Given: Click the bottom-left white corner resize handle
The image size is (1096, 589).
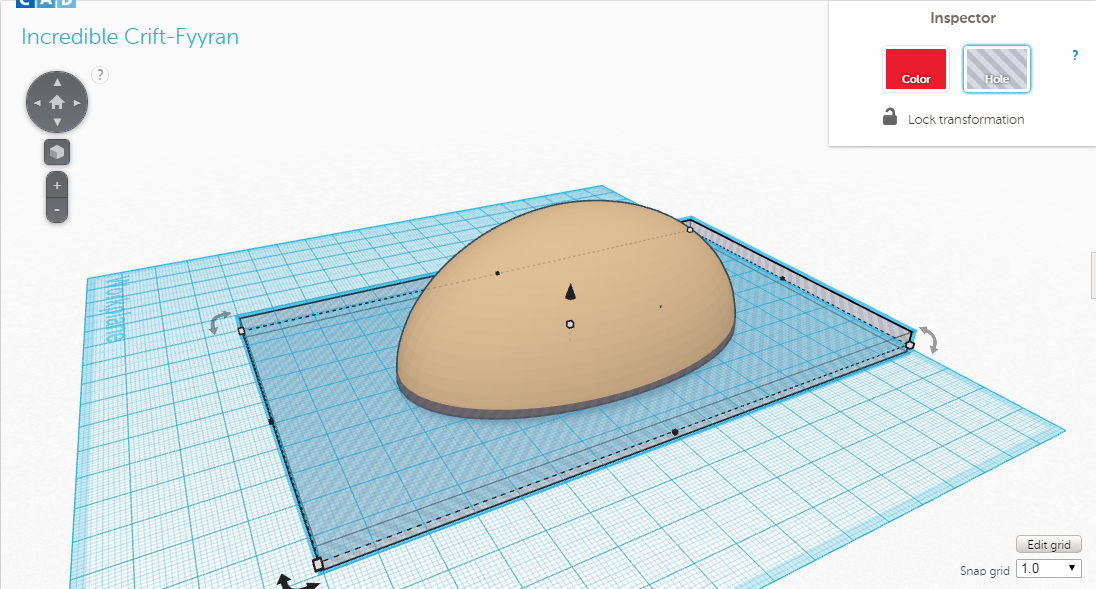Looking at the screenshot, I should [x=318, y=564].
